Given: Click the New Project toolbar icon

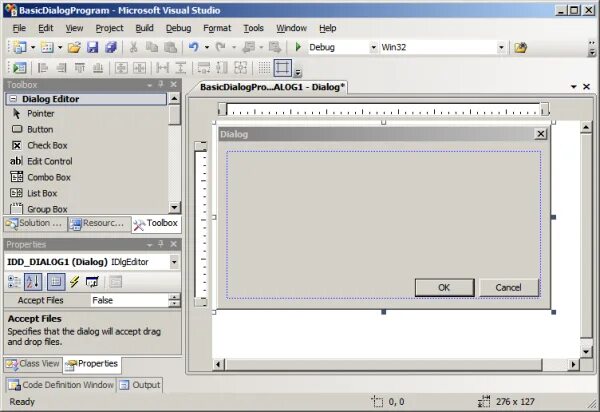Looking at the screenshot, I should point(20,47).
